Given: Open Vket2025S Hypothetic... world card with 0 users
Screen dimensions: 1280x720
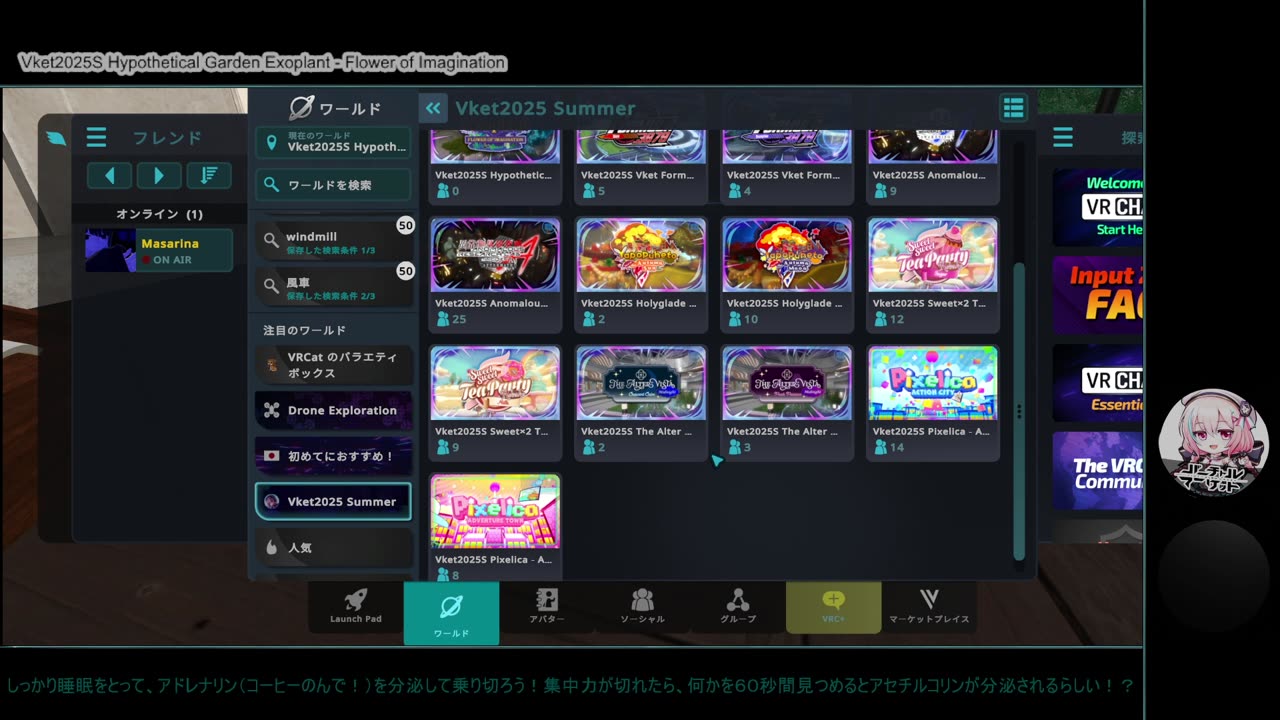Looking at the screenshot, I should [495, 165].
